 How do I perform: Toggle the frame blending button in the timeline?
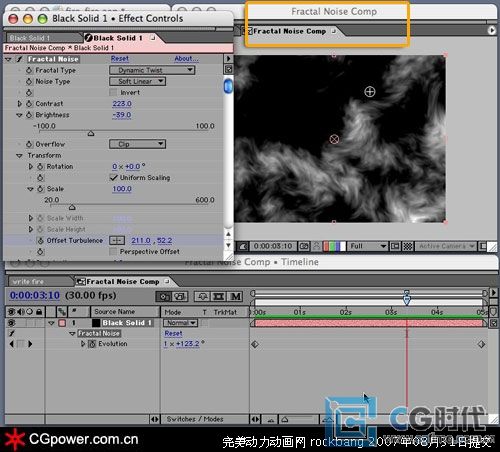[219, 296]
